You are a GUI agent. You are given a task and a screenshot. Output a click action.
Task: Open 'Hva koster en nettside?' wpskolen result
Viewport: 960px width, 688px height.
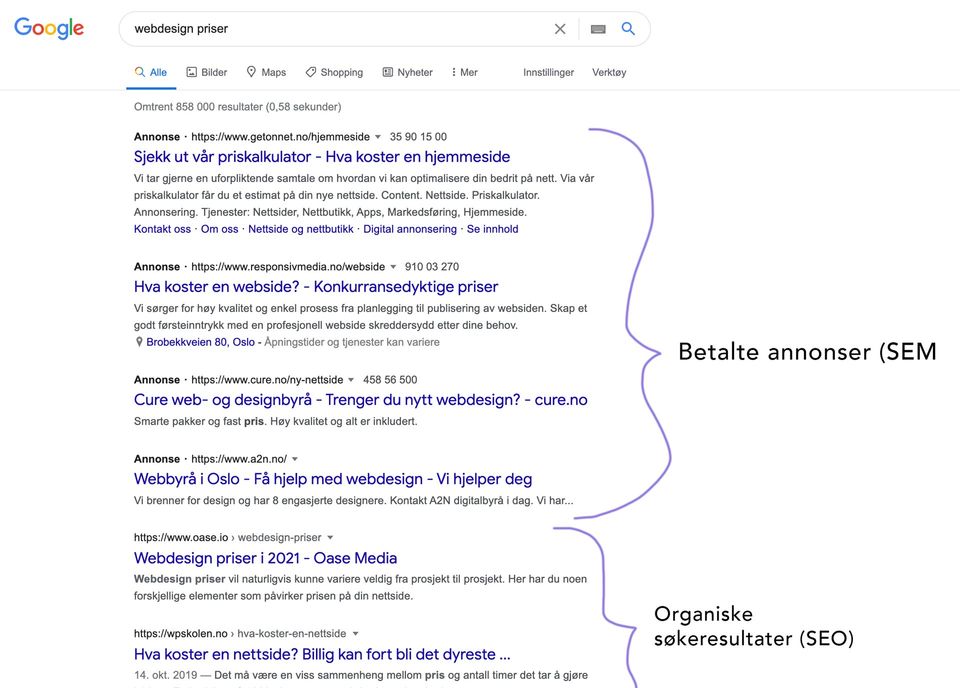click(322, 654)
